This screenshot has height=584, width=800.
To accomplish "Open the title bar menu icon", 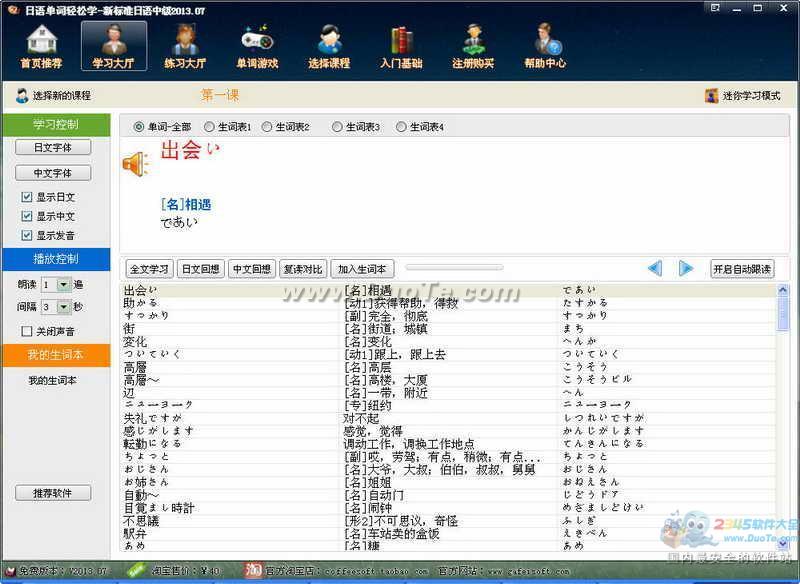I will 715,8.
